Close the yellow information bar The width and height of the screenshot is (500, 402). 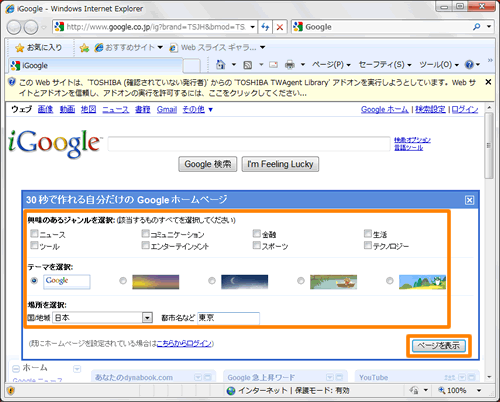click(x=488, y=82)
